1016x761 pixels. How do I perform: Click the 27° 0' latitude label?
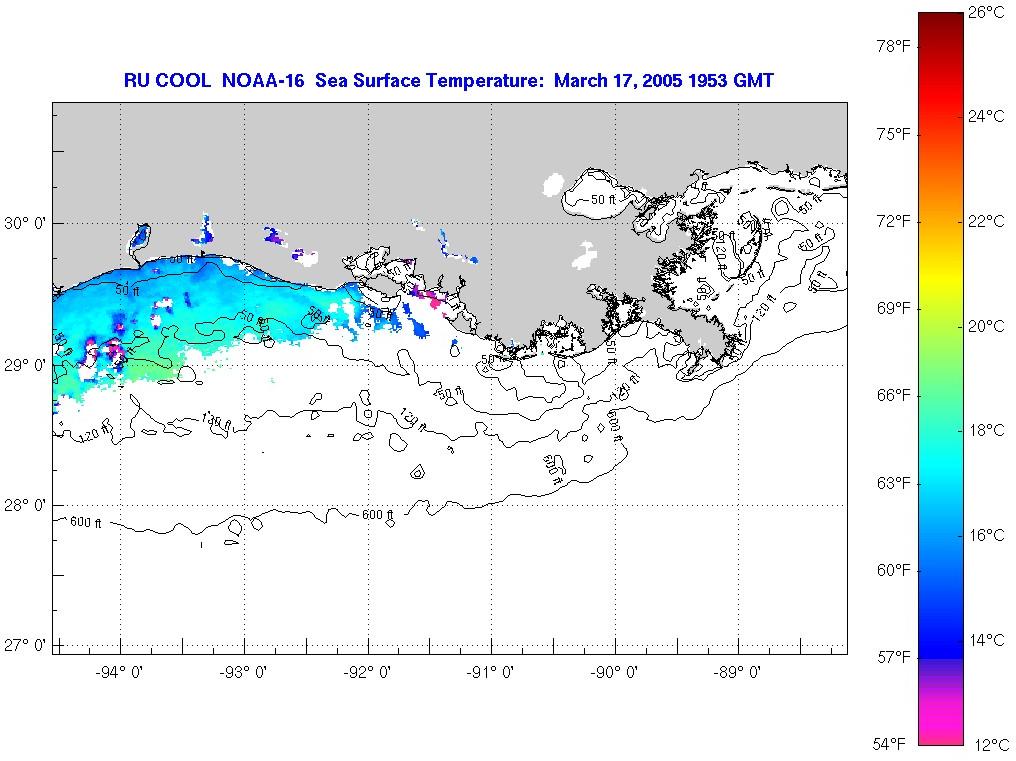25,646
